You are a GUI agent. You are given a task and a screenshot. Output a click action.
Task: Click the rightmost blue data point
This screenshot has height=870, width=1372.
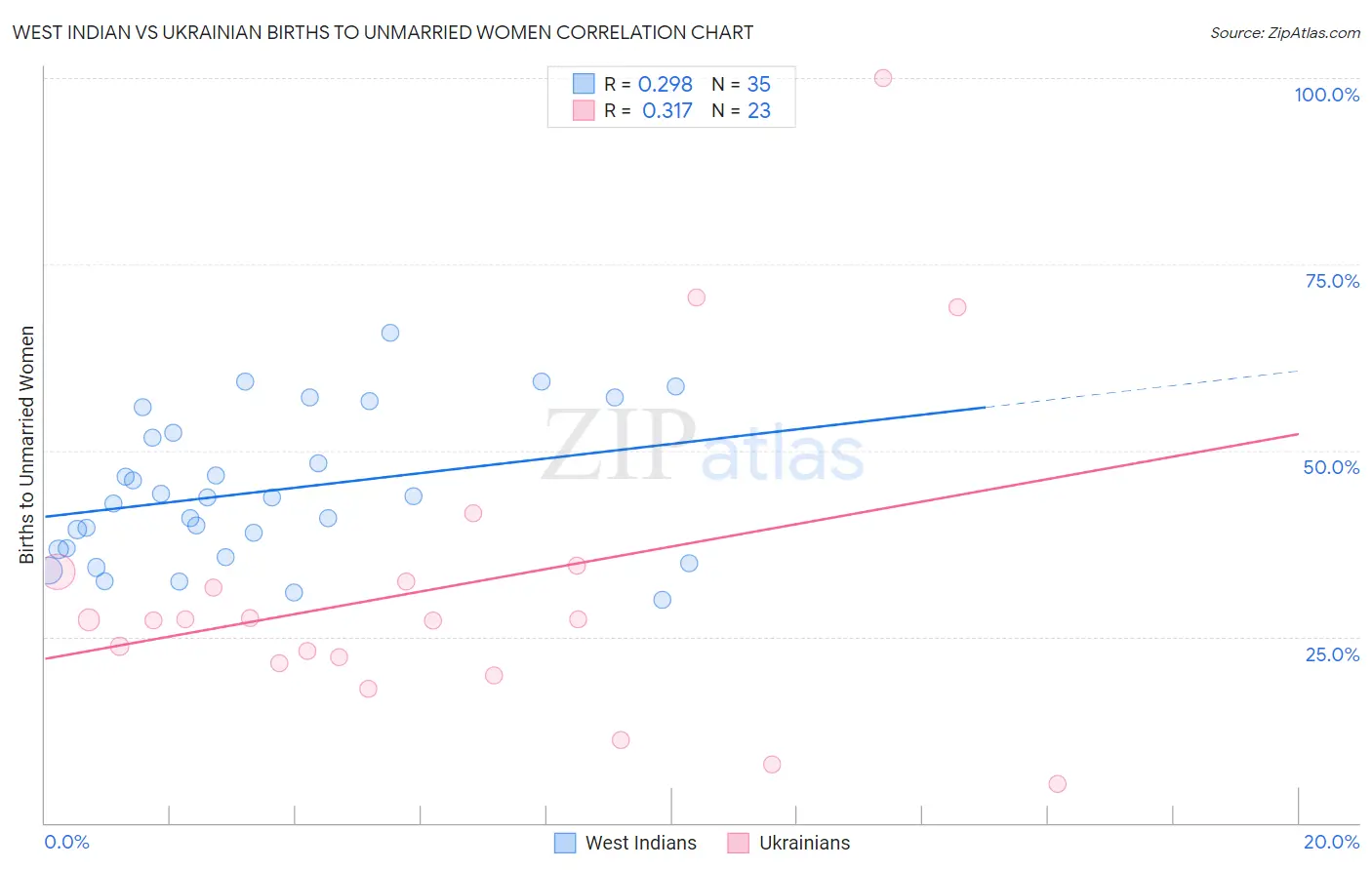click(689, 563)
